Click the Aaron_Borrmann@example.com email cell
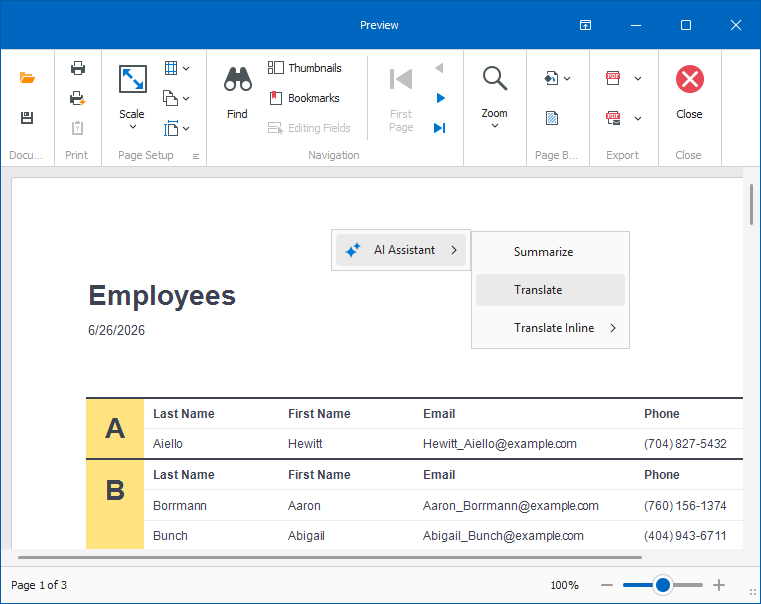The width and height of the screenshot is (761, 604). (511, 506)
